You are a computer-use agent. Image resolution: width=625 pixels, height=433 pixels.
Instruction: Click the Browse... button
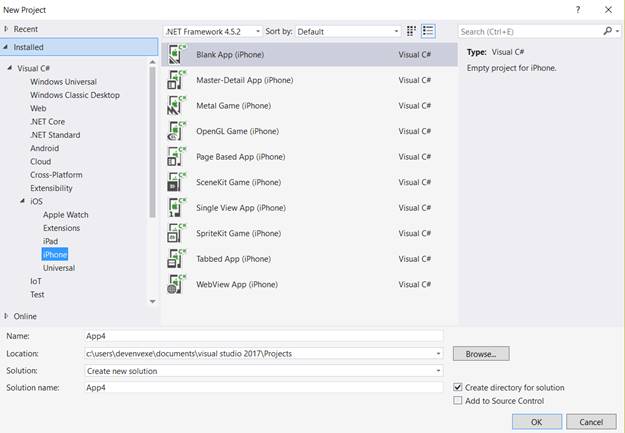pyautogui.click(x=481, y=353)
